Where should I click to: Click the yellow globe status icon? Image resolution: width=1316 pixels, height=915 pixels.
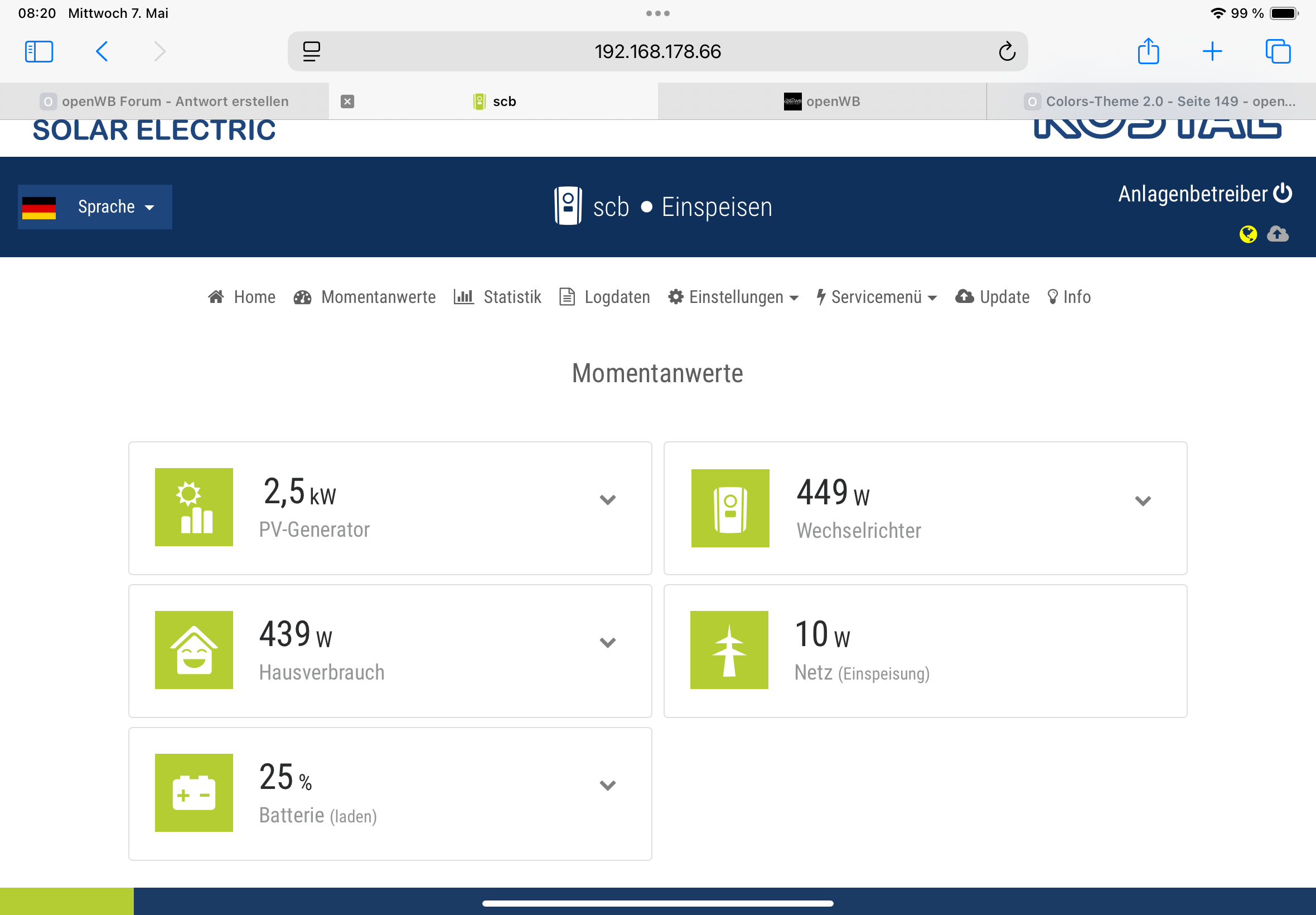pos(1248,234)
